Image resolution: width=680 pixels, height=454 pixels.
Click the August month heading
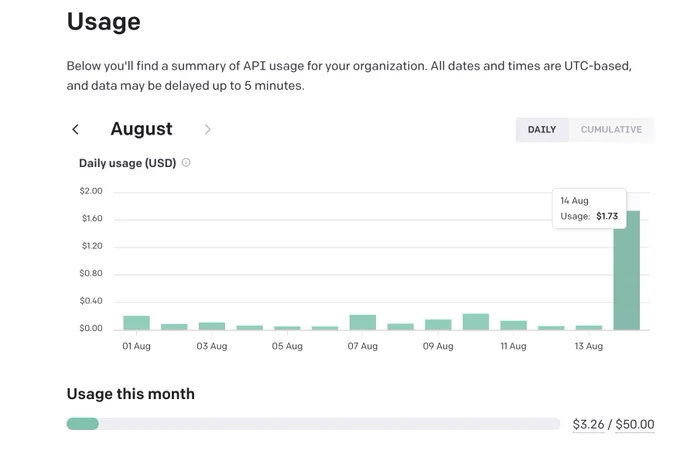coord(141,129)
